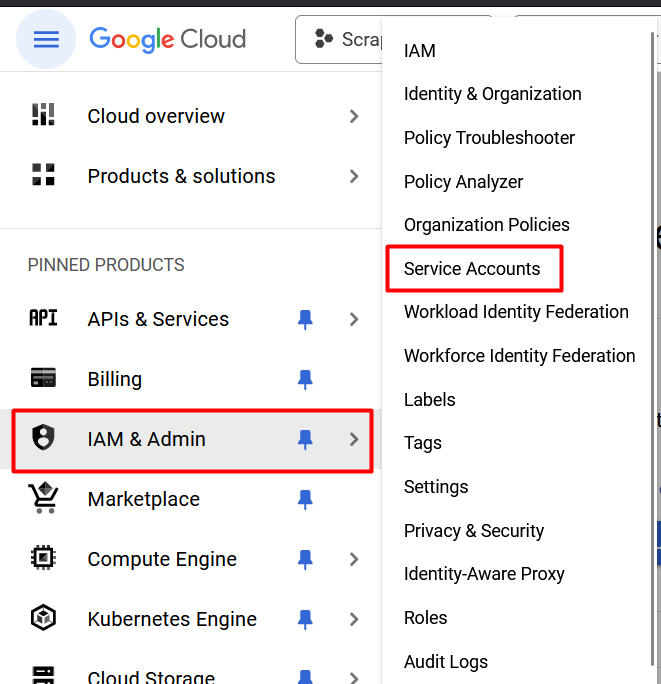Click the Products & solutions label
This screenshot has height=684, width=661.
pyautogui.click(x=182, y=176)
